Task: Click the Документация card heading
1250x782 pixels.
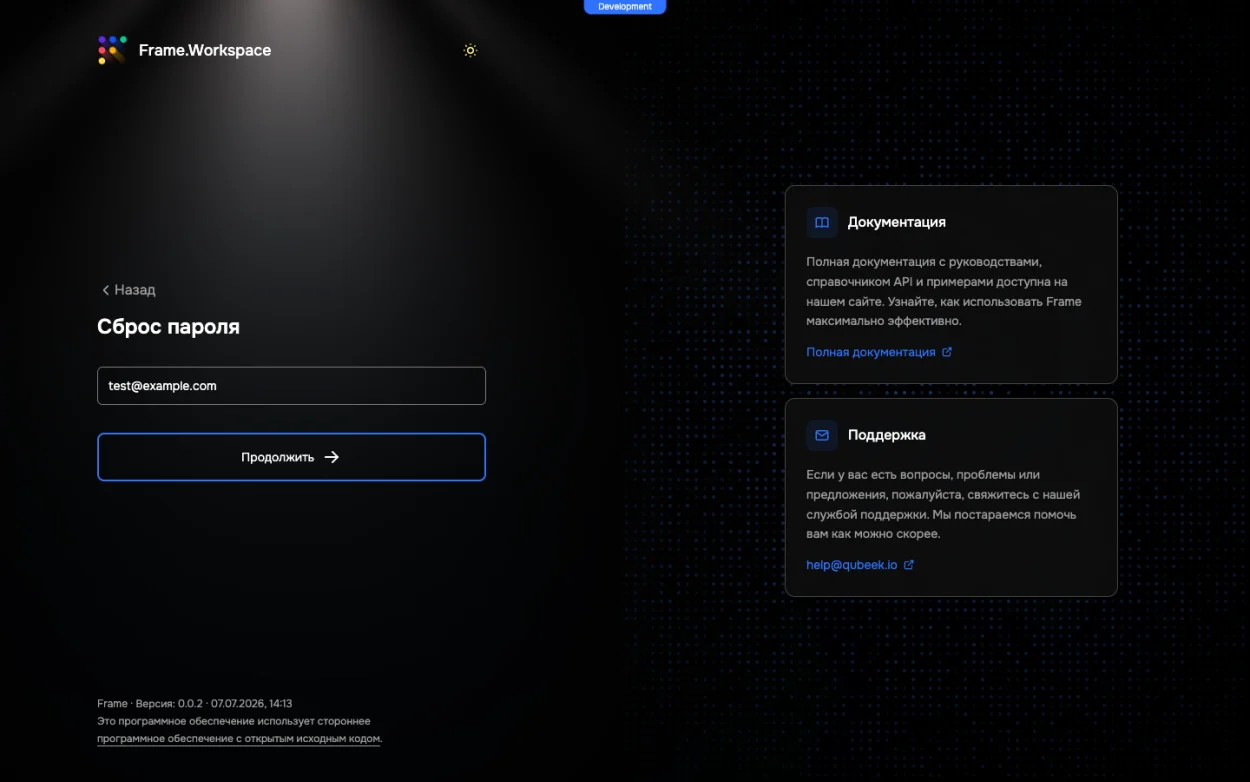Action: [x=897, y=222]
